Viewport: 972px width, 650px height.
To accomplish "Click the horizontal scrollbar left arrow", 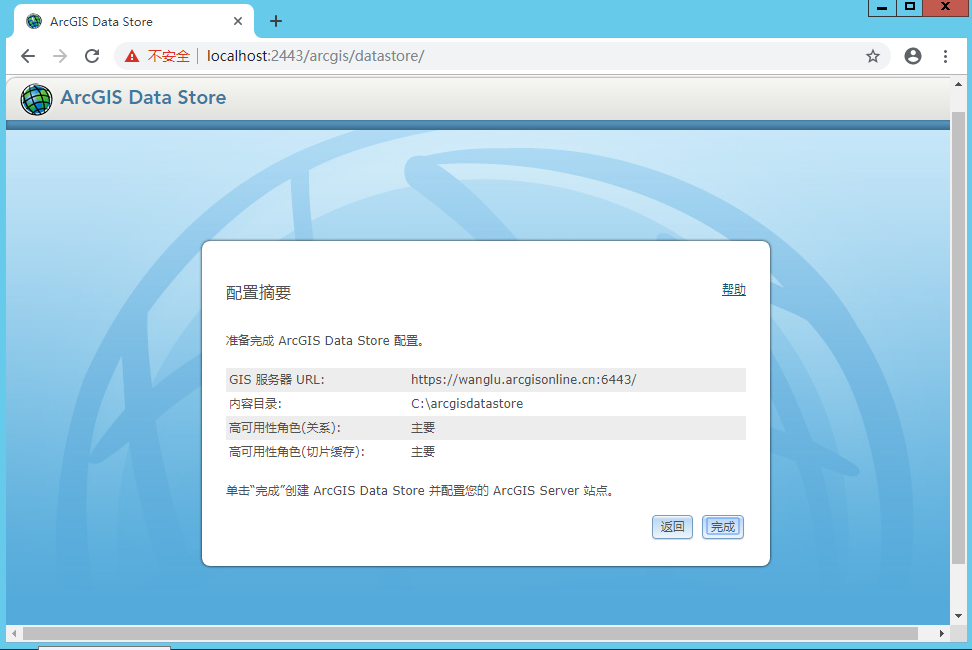I will point(14,633).
